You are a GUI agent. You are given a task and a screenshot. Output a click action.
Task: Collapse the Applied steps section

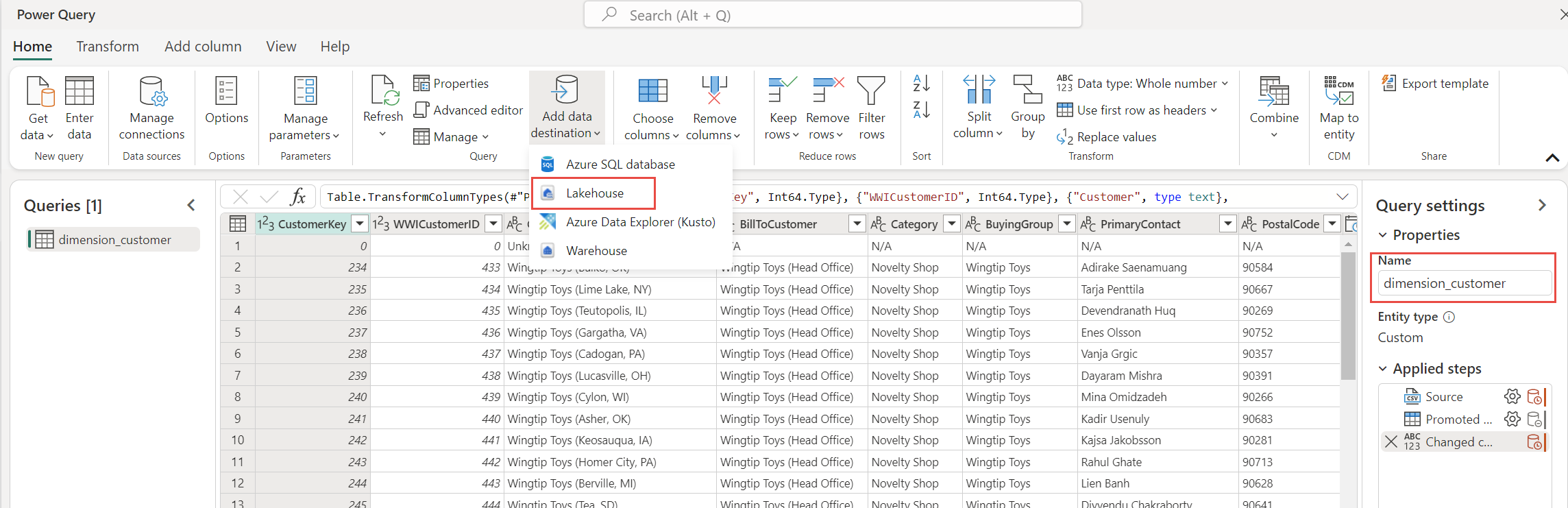(x=1383, y=369)
